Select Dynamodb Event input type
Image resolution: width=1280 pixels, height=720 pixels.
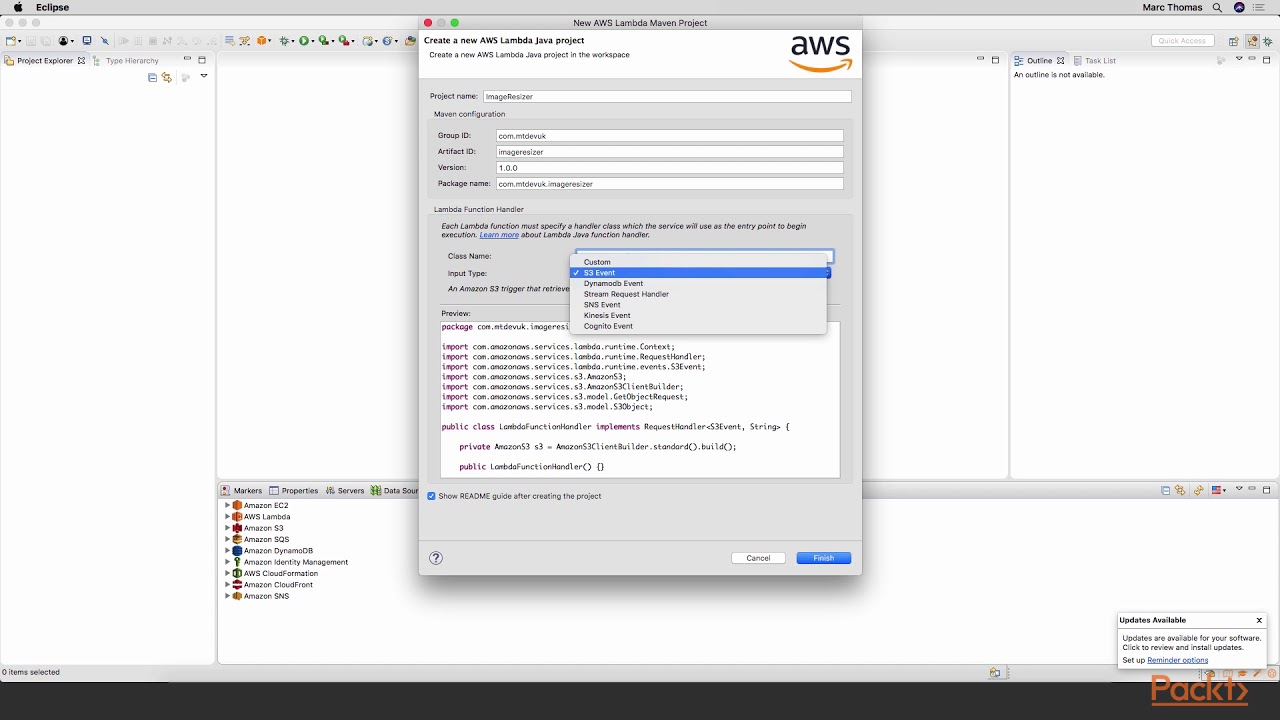coord(698,284)
